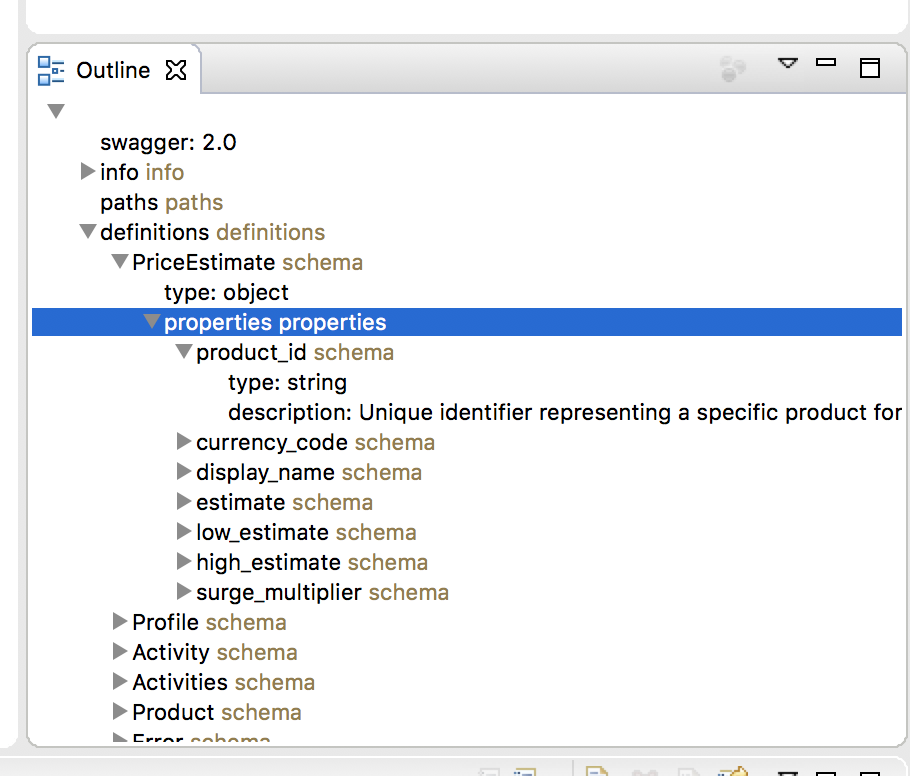This screenshot has height=776, width=910.
Task: Maximize the Outline panel
Action: point(870,68)
